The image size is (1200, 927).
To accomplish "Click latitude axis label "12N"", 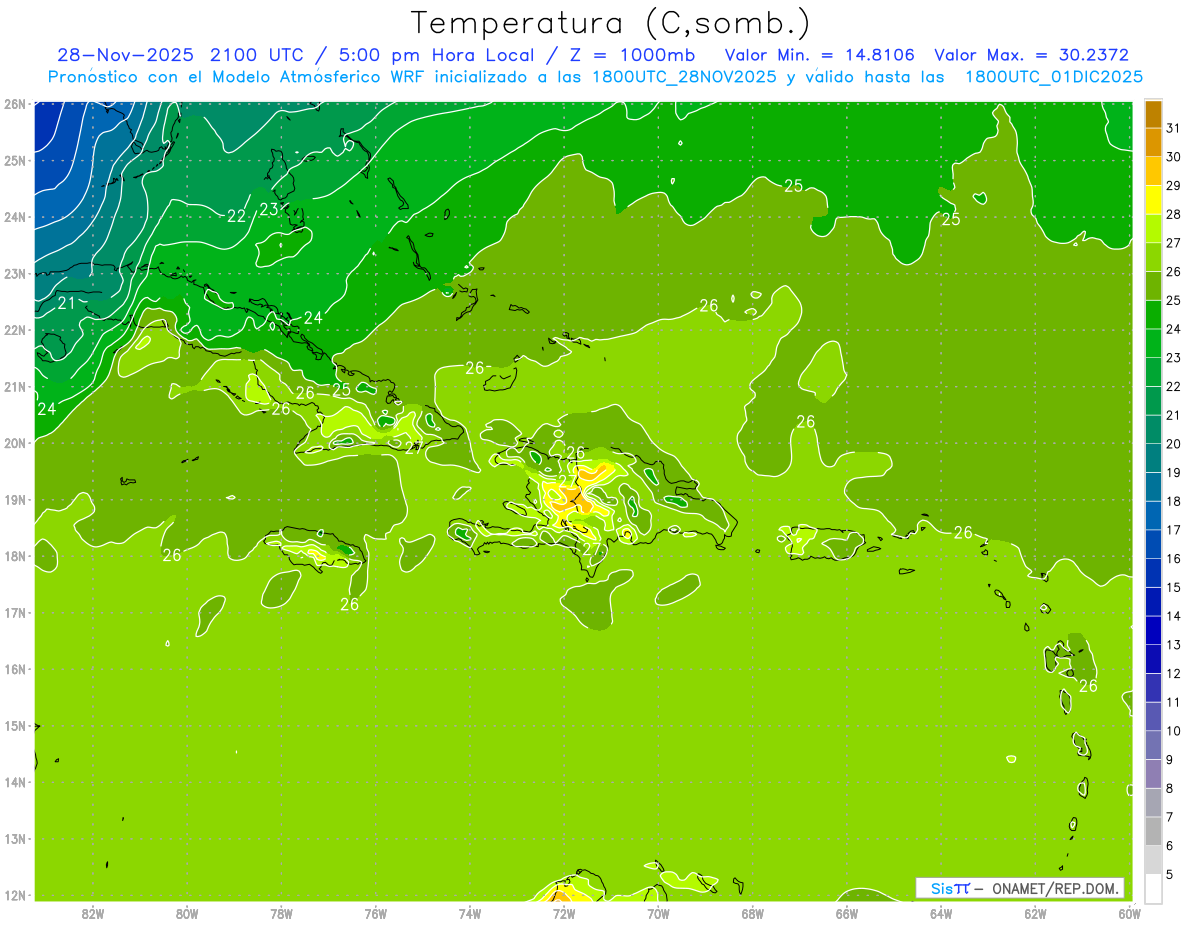I will 15,895.
